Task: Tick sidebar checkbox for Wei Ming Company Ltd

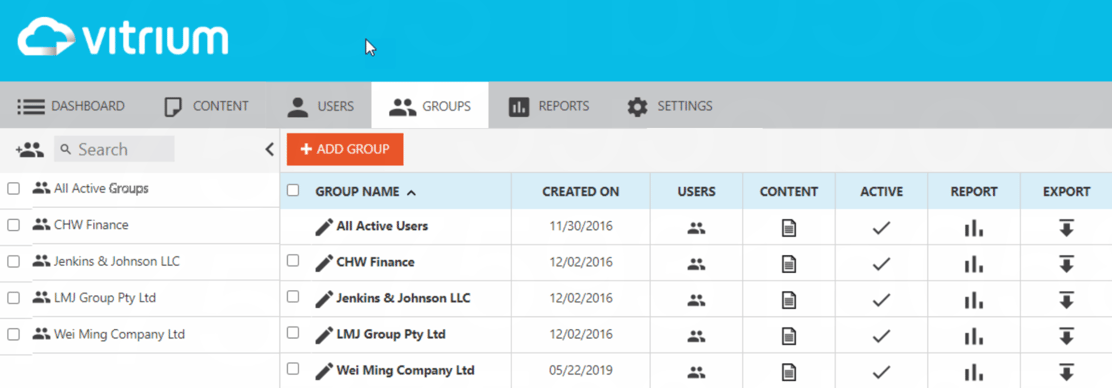Action: tap(13, 334)
